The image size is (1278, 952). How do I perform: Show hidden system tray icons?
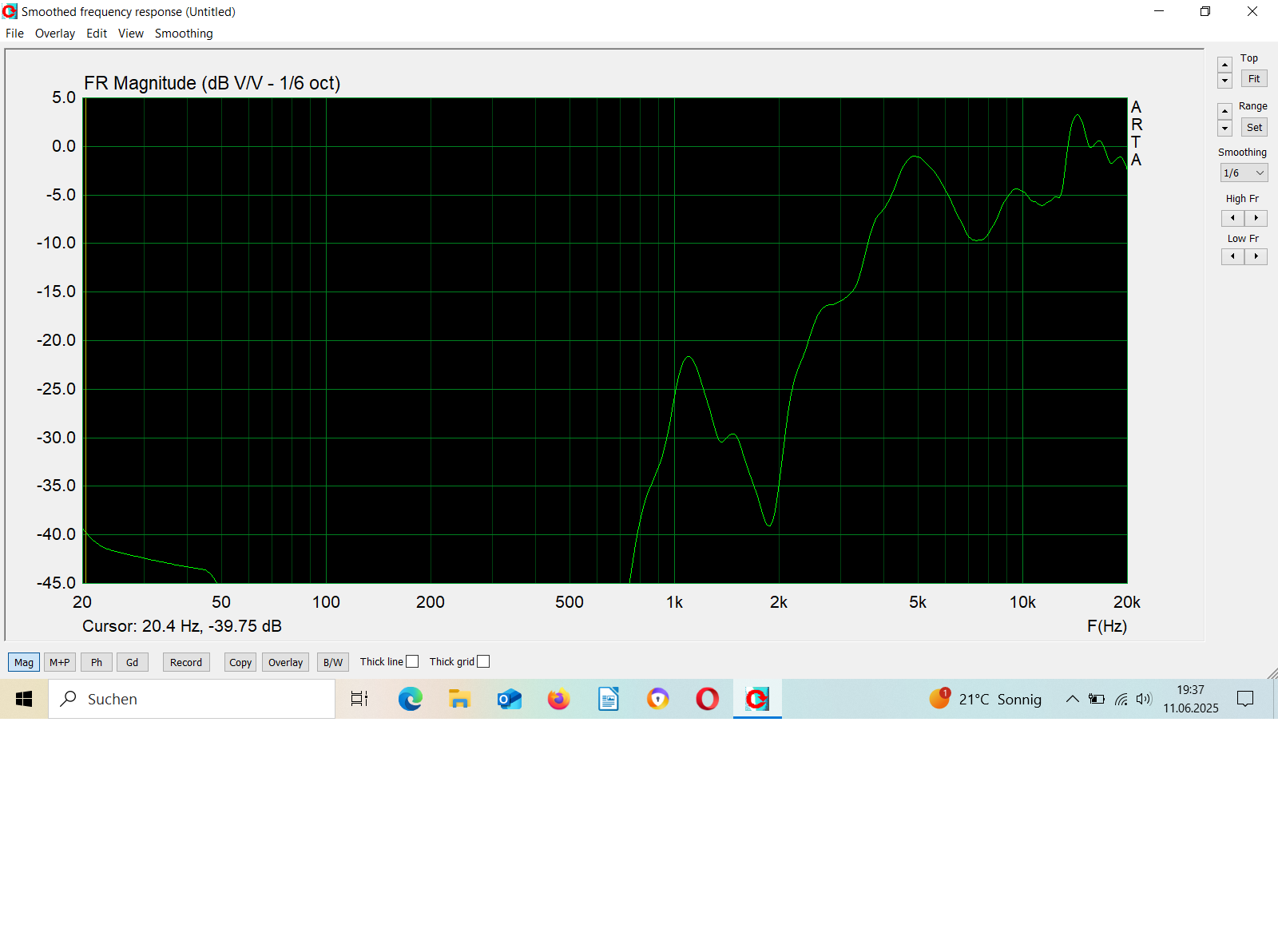pyautogui.click(x=1072, y=699)
